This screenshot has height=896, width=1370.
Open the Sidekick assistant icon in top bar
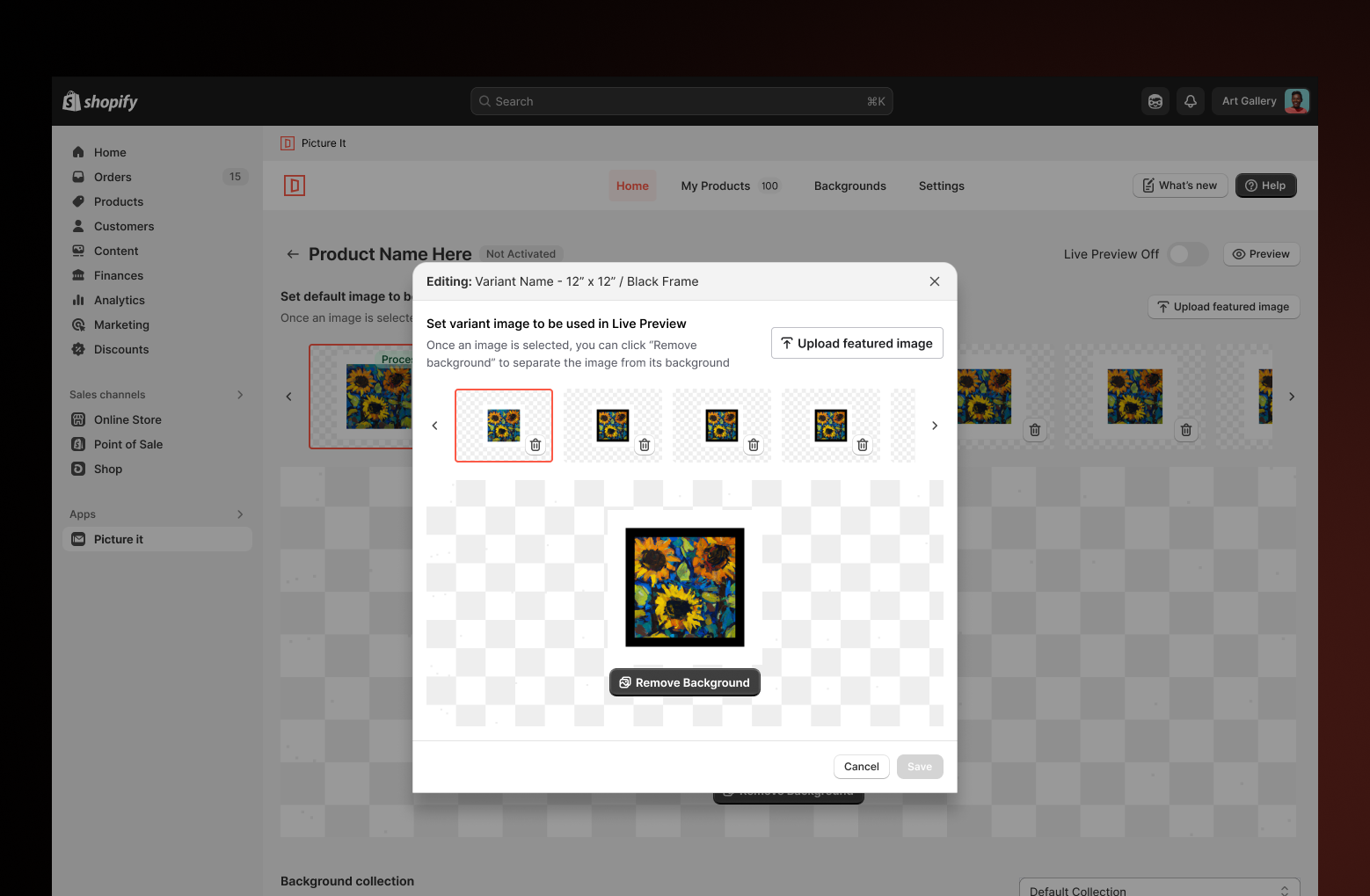(1155, 101)
